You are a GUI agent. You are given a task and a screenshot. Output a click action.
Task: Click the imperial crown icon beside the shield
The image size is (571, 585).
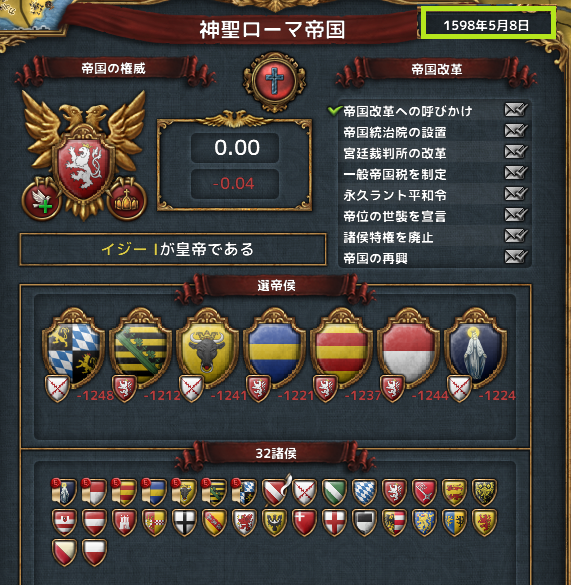coord(126,200)
